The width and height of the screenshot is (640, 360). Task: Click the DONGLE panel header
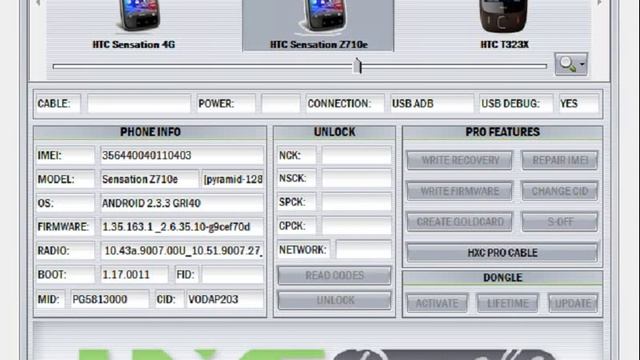pos(502,278)
